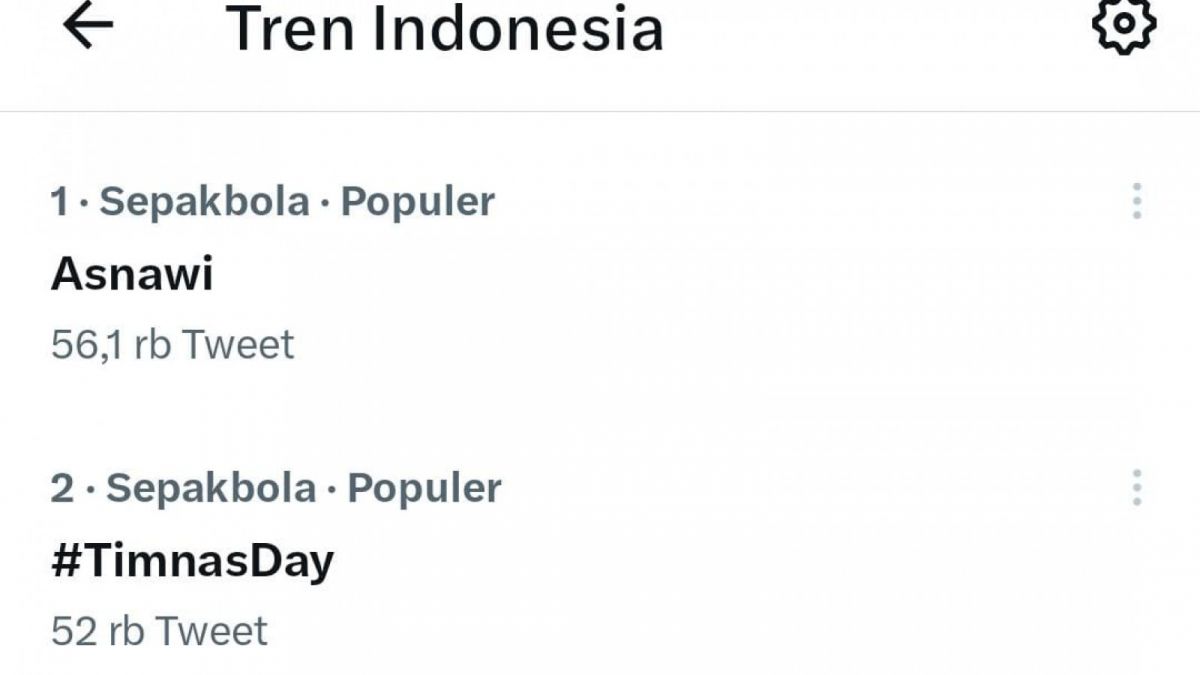Viewport: 1200px width, 675px height.
Task: Click the Tren Indonesia header title
Action: click(x=447, y=30)
